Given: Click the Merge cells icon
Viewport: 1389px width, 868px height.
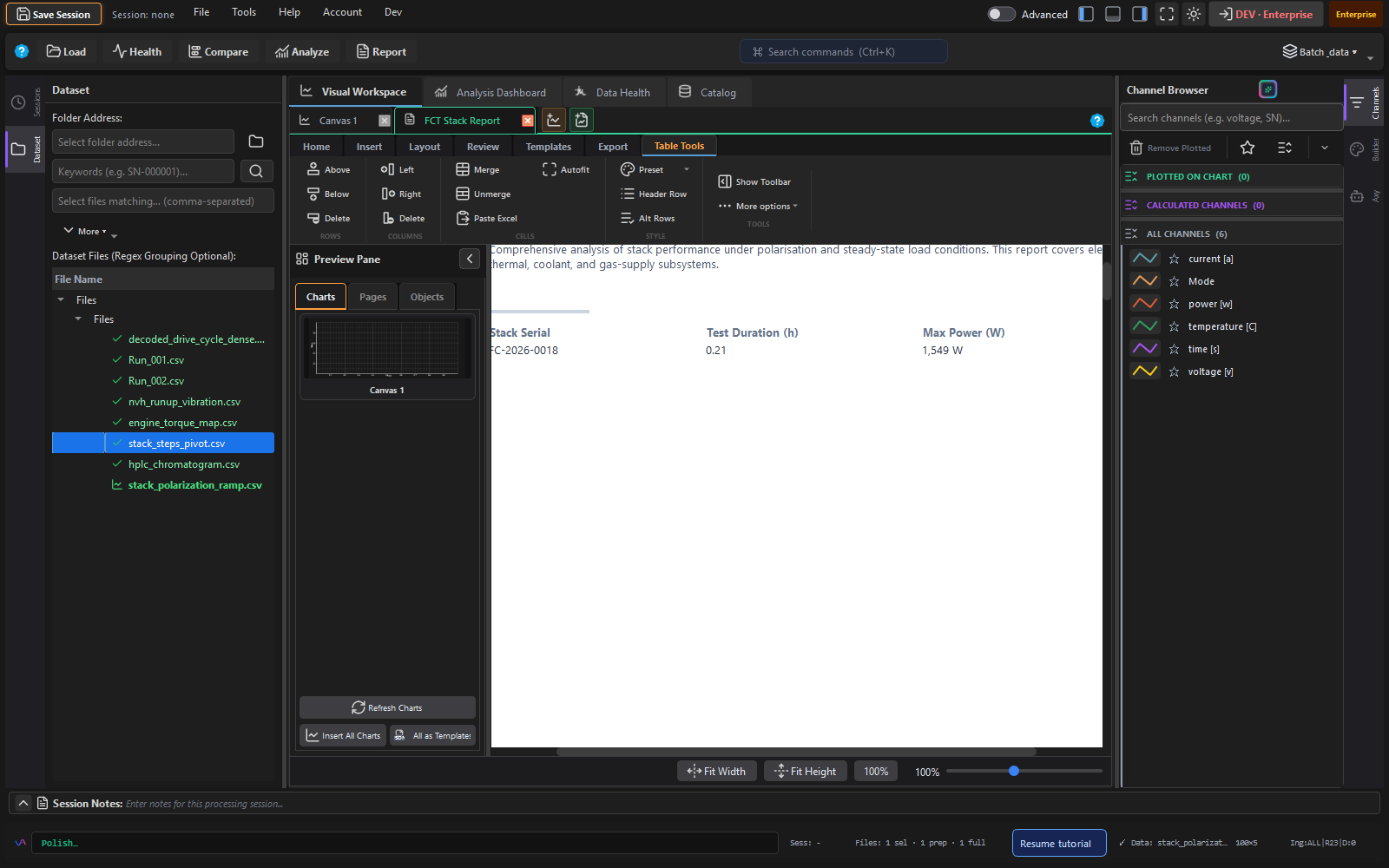Looking at the screenshot, I should pos(463,170).
